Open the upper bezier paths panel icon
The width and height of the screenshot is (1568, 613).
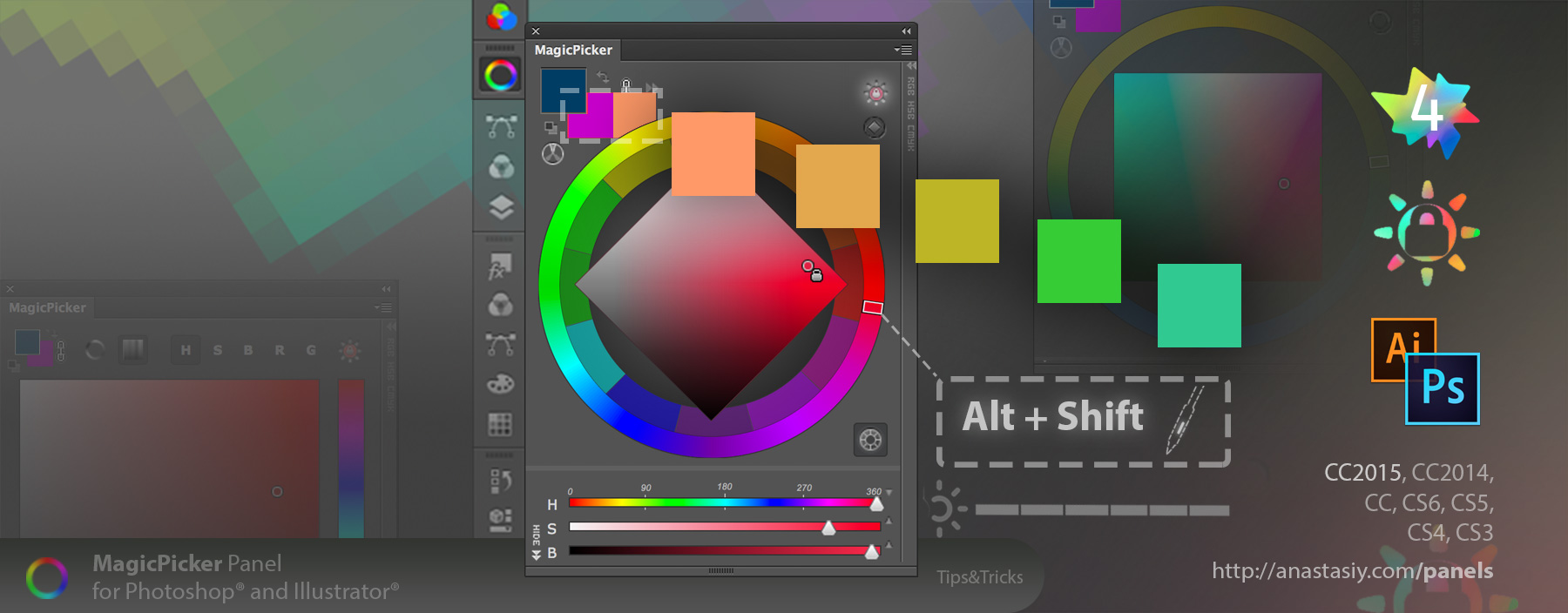[501, 127]
